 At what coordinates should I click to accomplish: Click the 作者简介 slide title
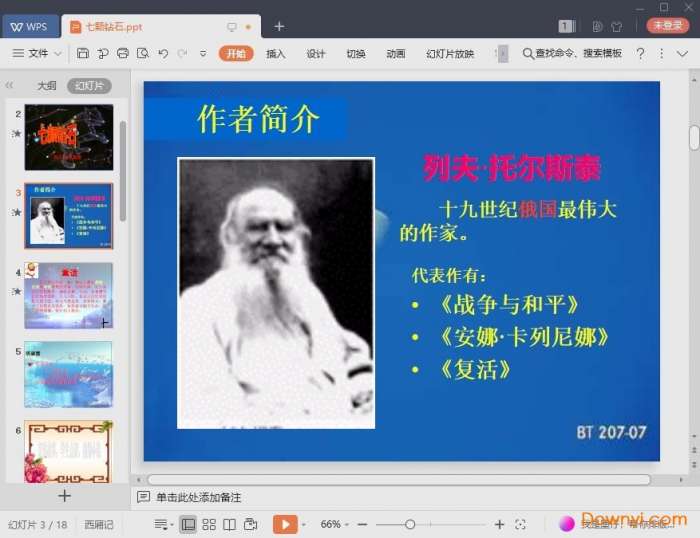click(258, 119)
